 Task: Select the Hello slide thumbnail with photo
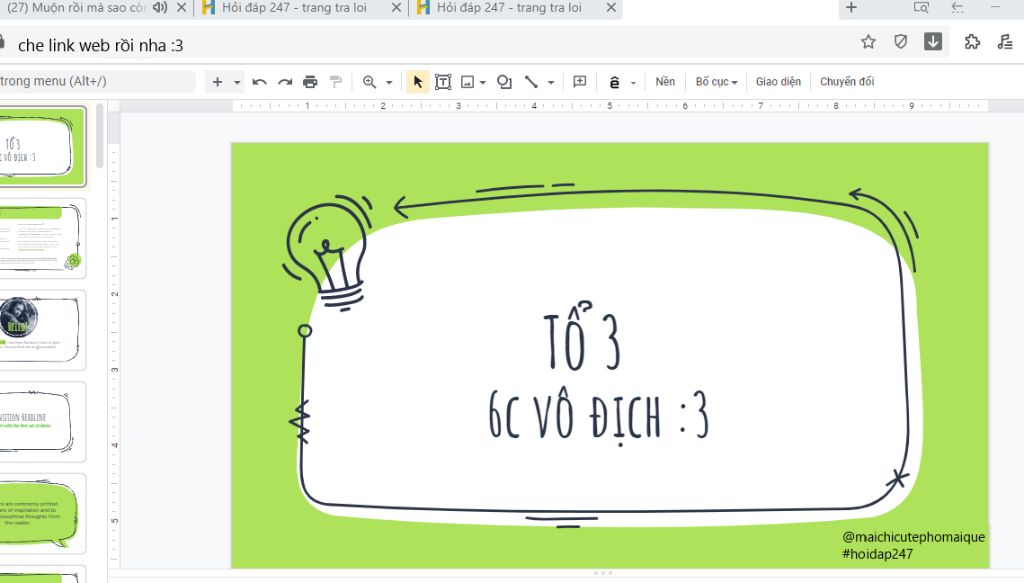(42, 330)
